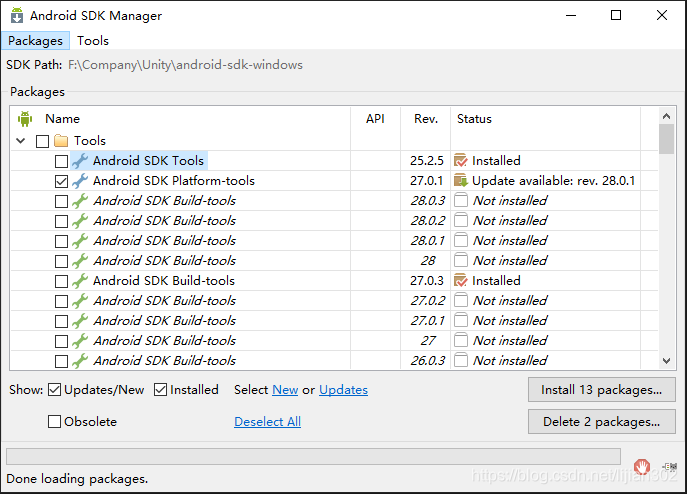Click wrench icon of Build-tools 28.0.1

coord(80,241)
